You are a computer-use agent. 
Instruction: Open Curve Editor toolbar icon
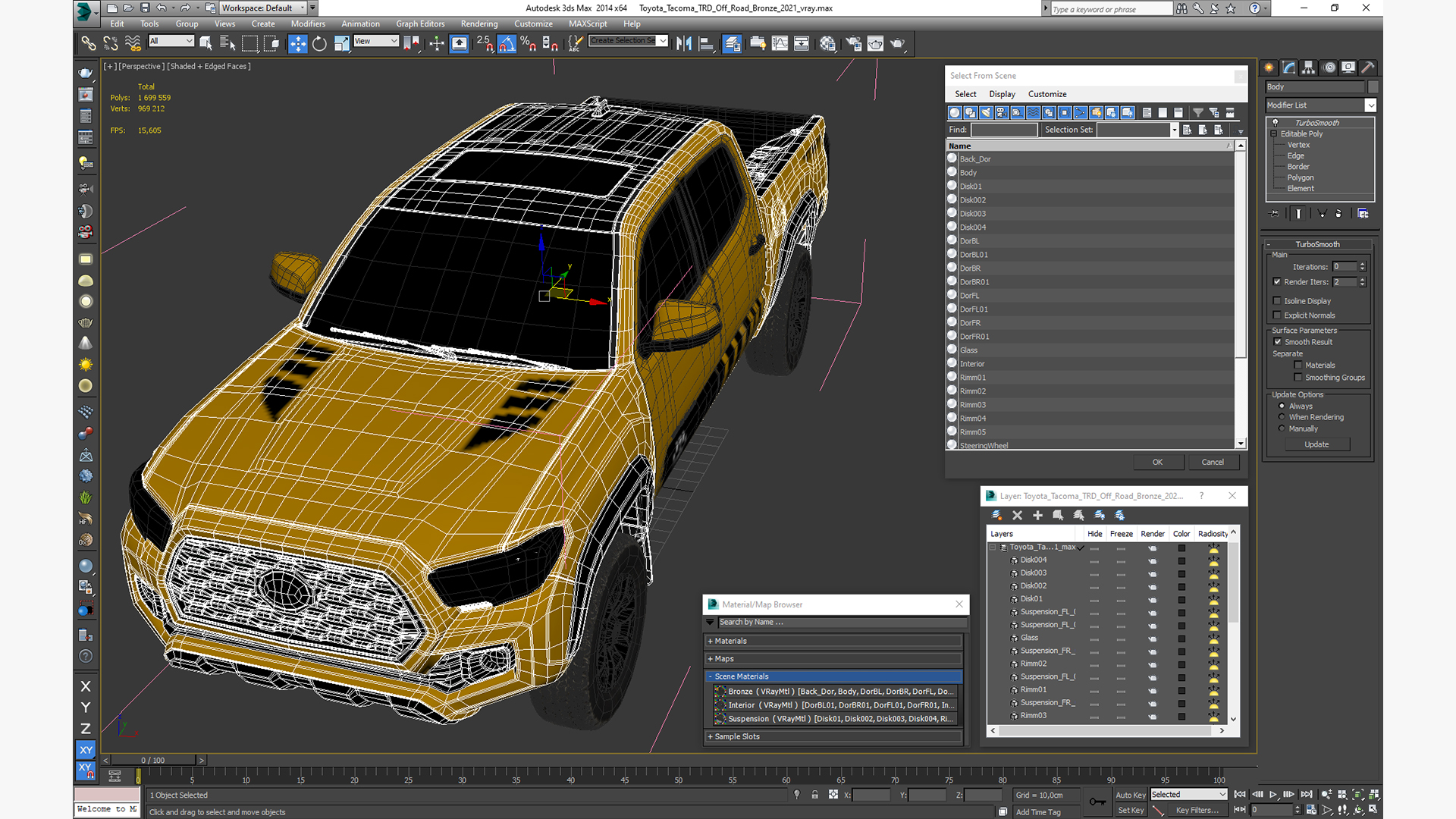point(780,44)
